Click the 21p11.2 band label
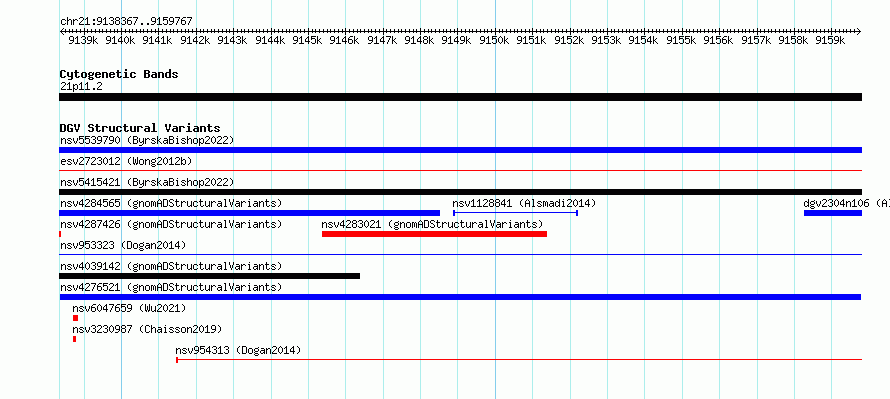The width and height of the screenshot is (890, 399). click(x=81, y=86)
